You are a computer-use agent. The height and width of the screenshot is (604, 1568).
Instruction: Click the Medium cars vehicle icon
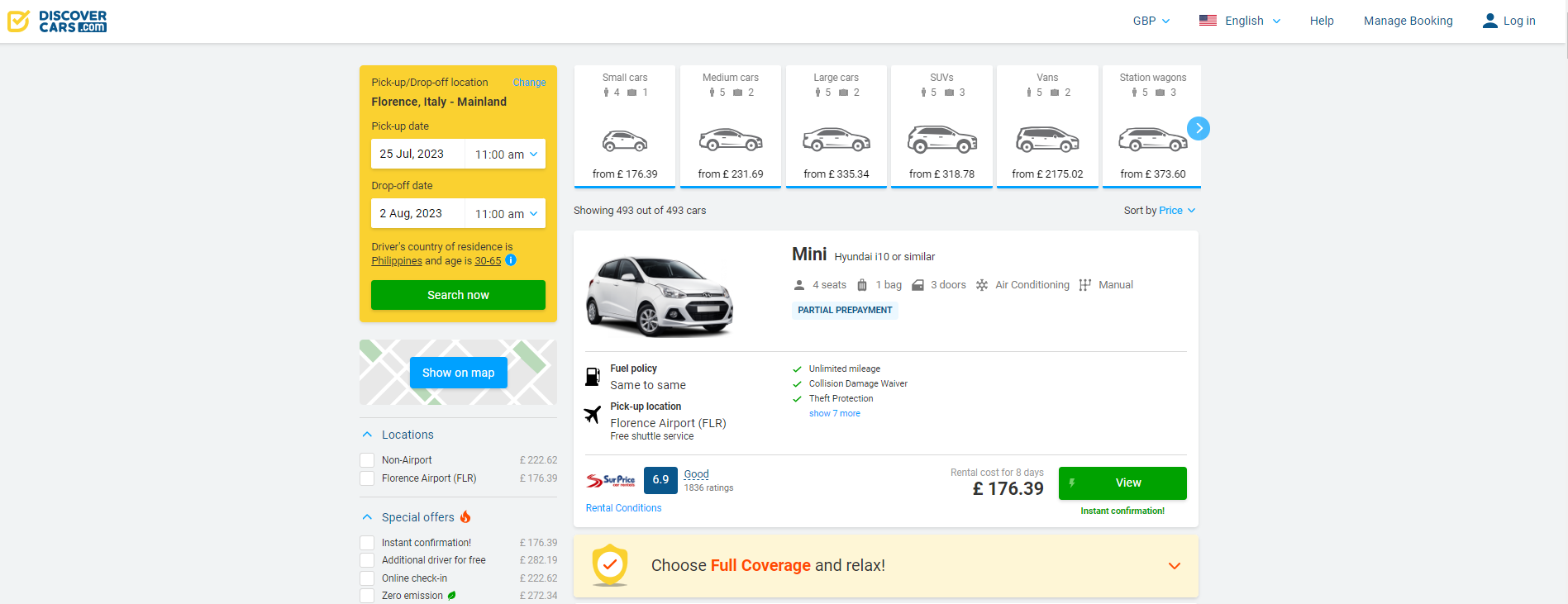point(731,140)
